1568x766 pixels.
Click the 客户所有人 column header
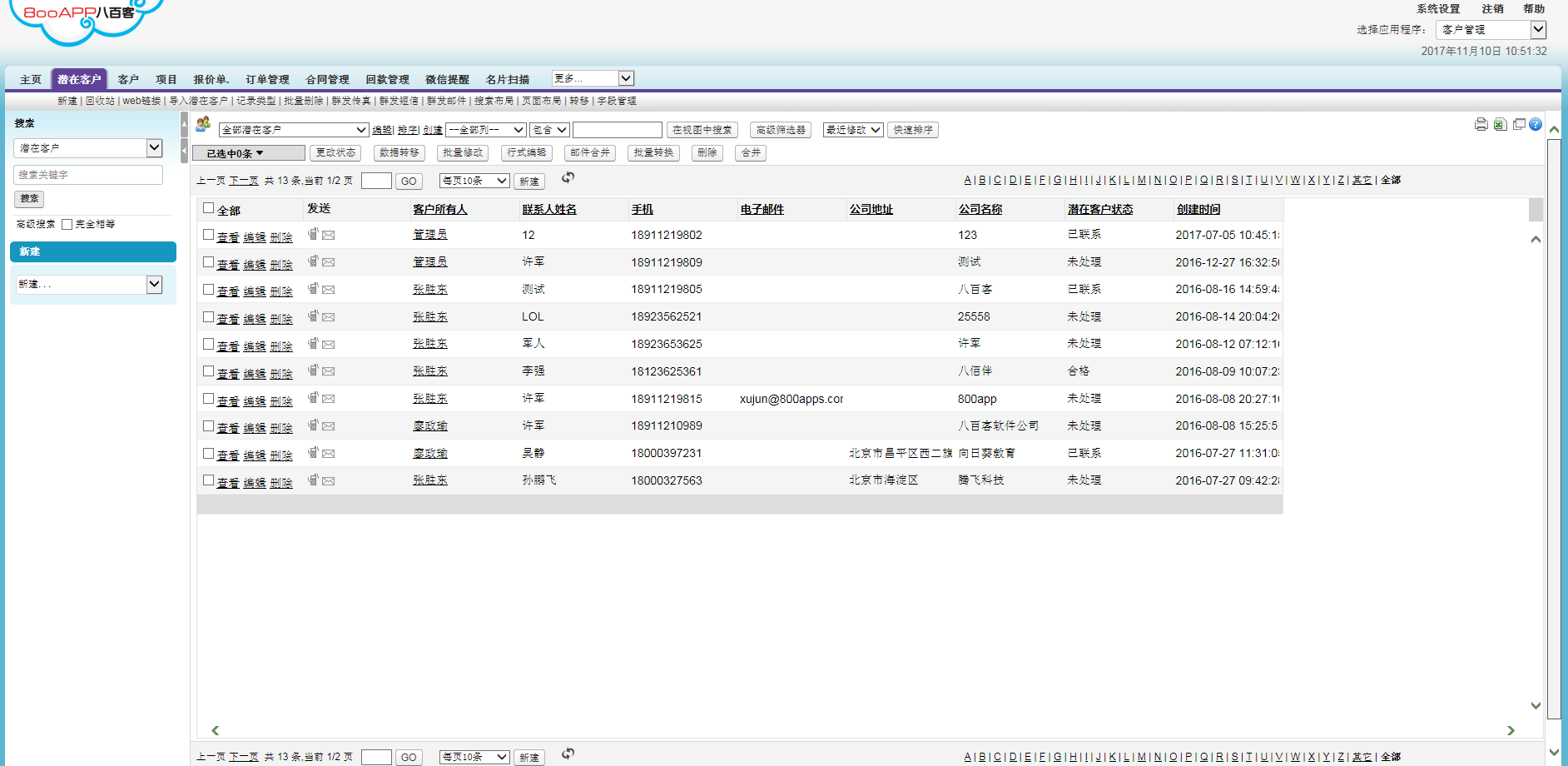tap(440, 209)
